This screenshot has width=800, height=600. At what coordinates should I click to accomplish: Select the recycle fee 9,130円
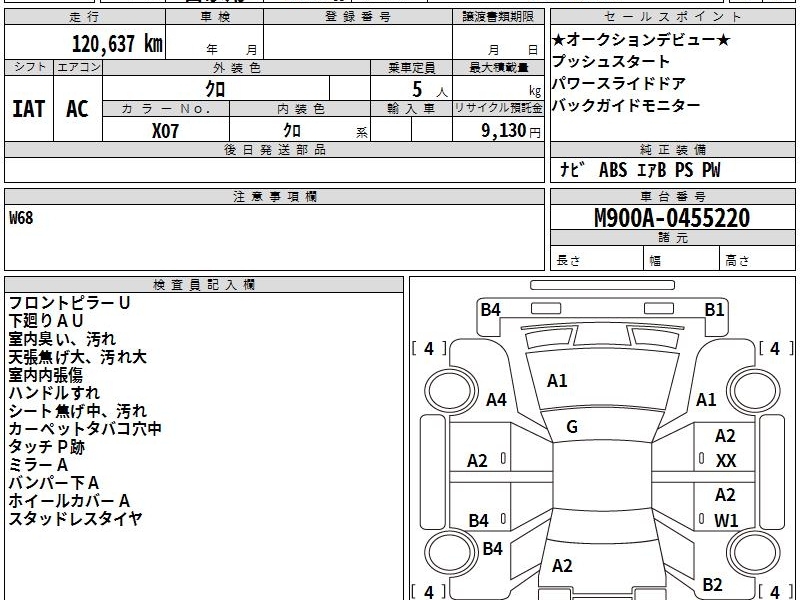(x=511, y=131)
